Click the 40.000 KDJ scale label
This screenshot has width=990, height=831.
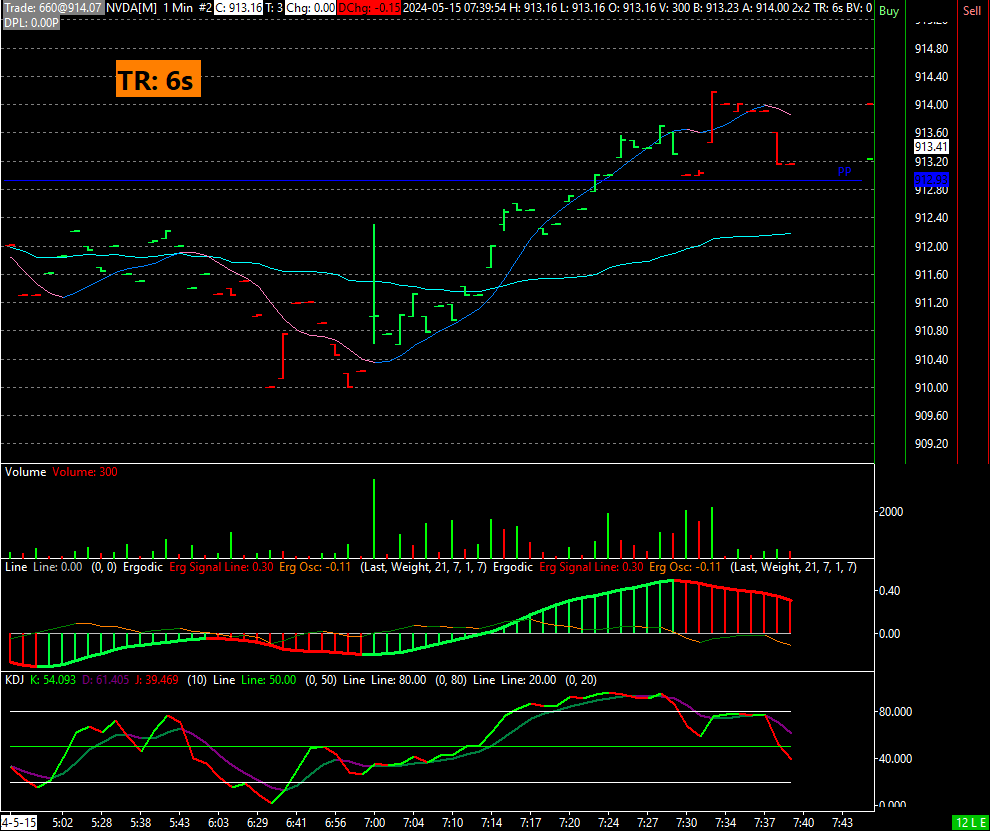click(x=895, y=759)
